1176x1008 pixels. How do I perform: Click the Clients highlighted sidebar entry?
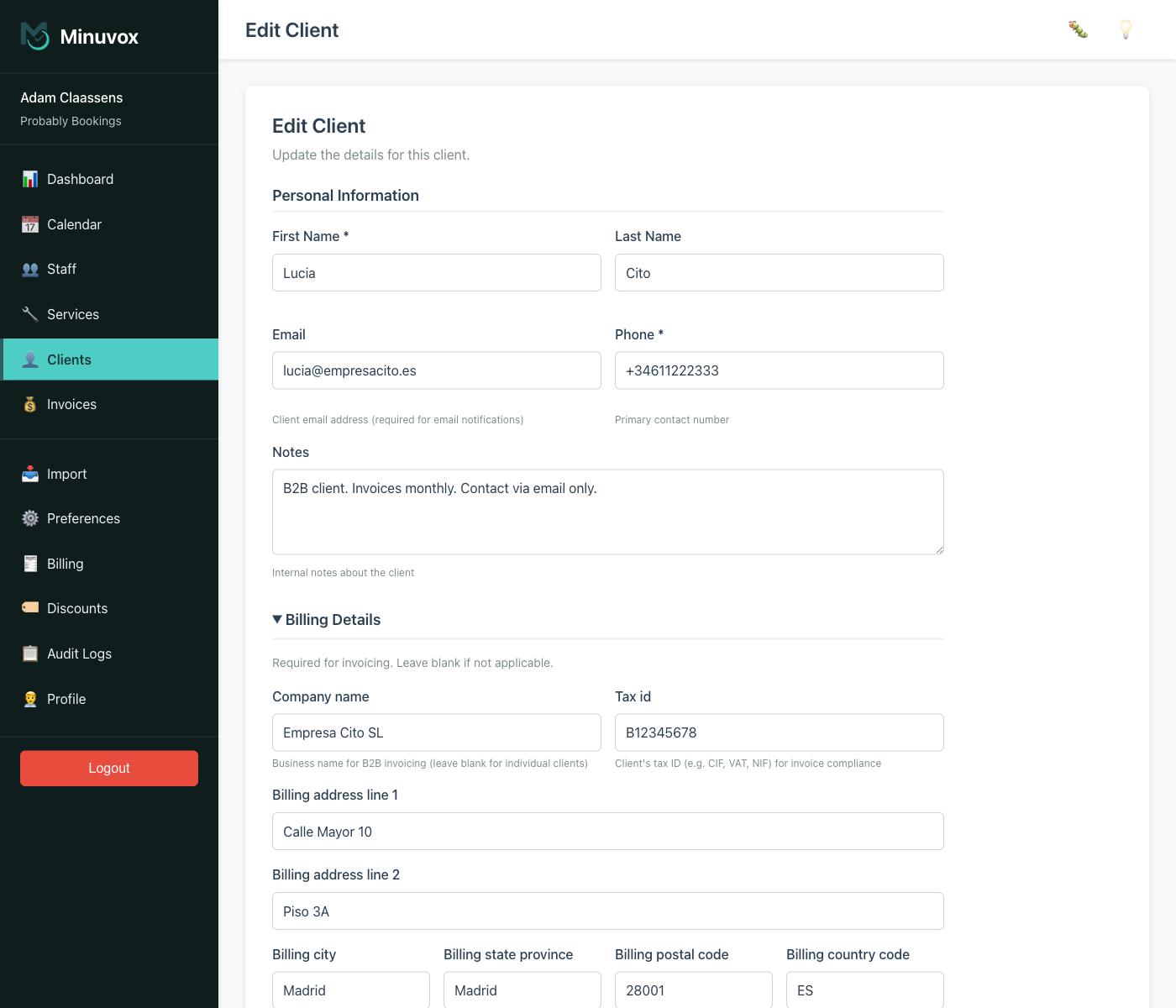69,359
